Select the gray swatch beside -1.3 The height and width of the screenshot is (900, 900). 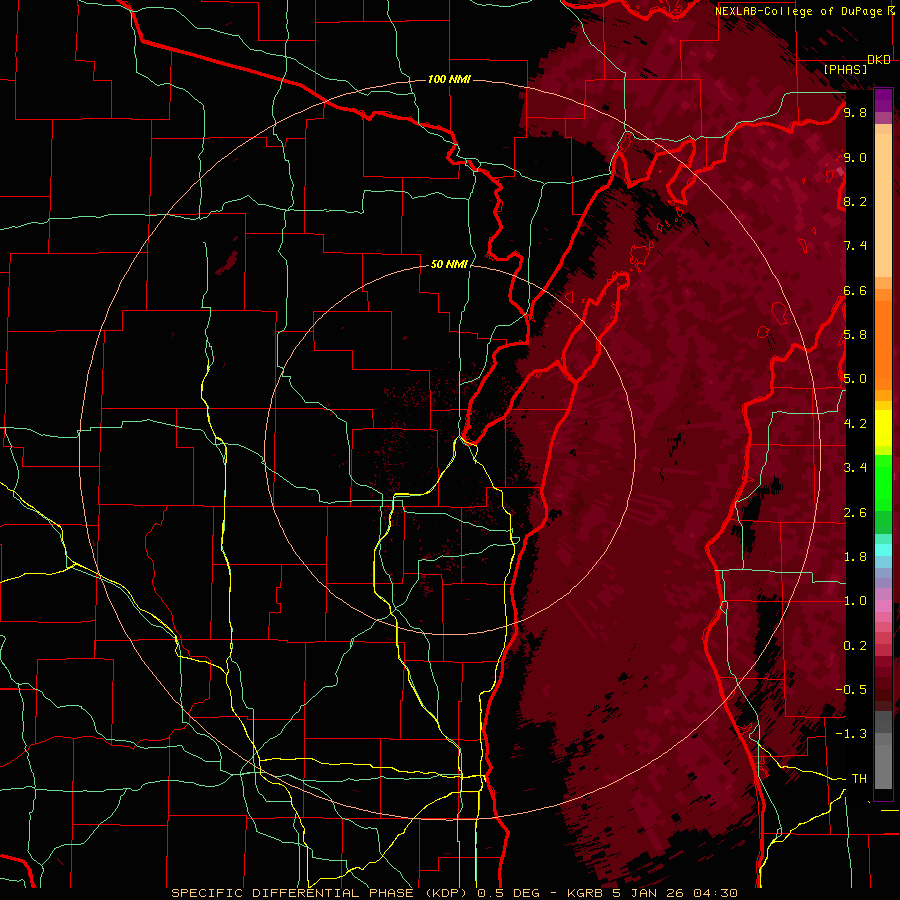(x=883, y=739)
